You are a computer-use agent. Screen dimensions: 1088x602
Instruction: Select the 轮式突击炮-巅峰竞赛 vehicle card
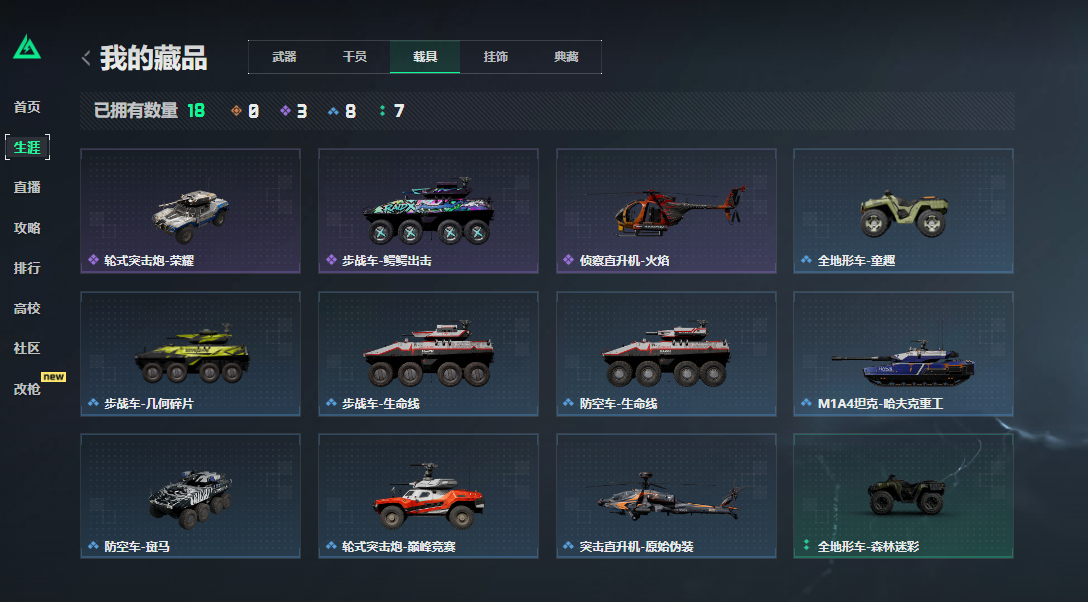pyautogui.click(x=428, y=496)
